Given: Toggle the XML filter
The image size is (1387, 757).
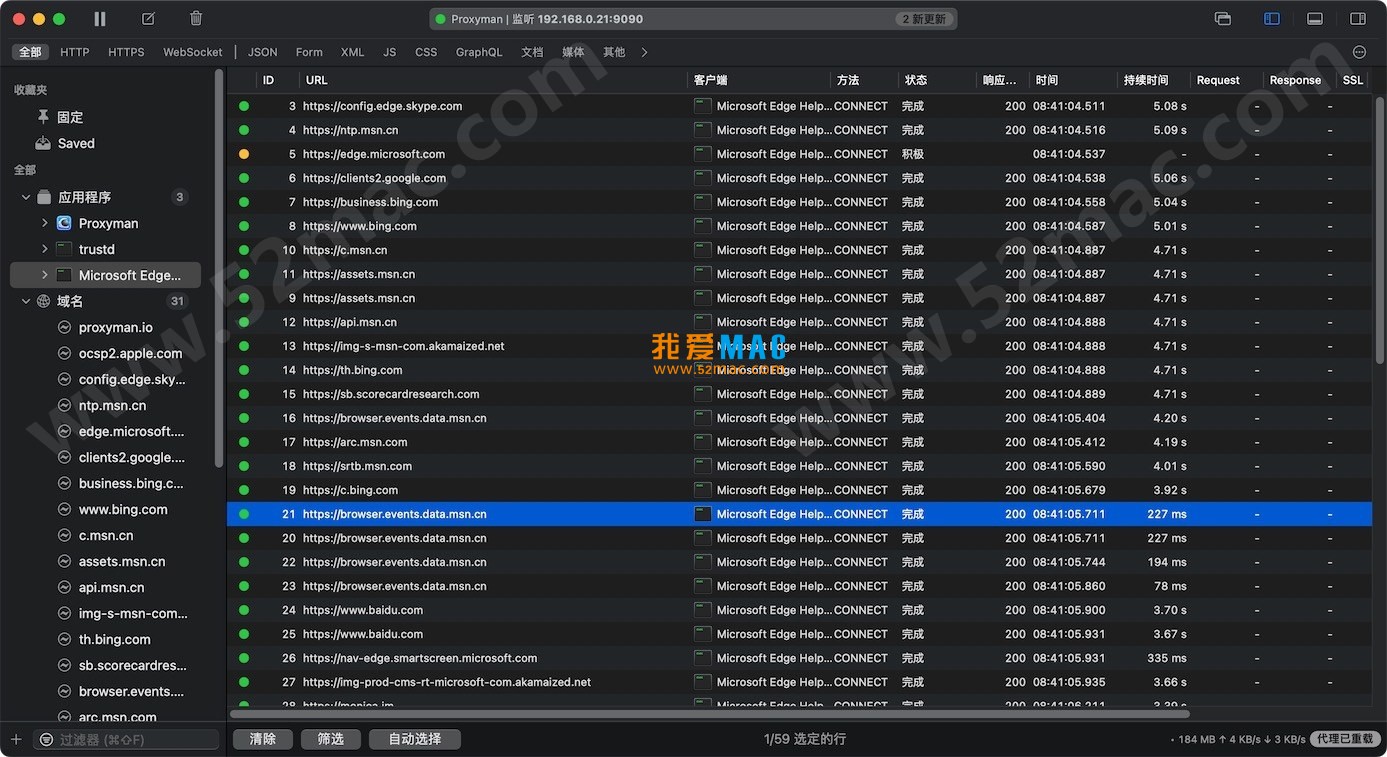Looking at the screenshot, I should point(352,52).
